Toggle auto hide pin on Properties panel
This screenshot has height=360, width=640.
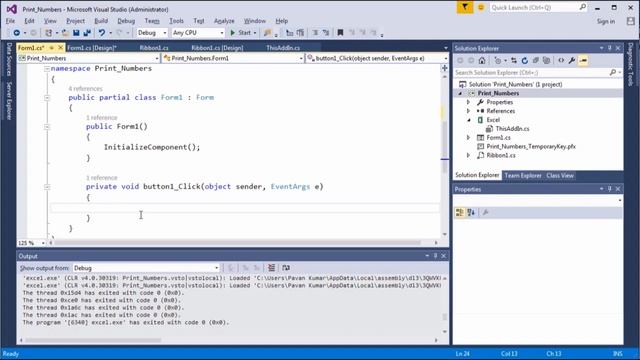610,189
